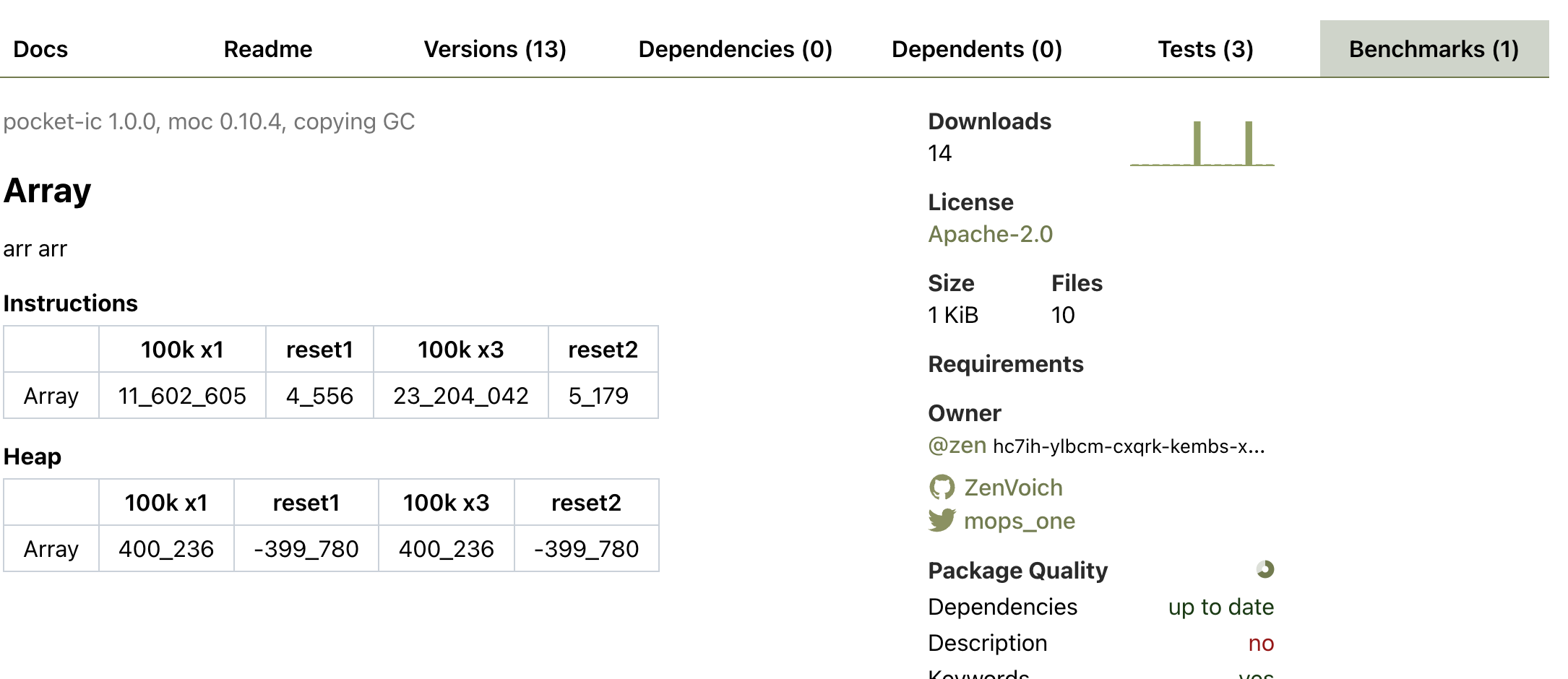Image resolution: width=1568 pixels, height=679 pixels.
Task: View the Dependents (0) tab
Action: [x=977, y=49]
